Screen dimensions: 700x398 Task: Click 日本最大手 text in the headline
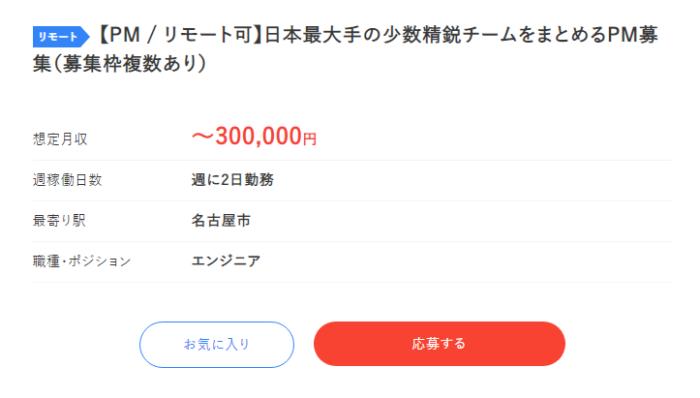coord(313,35)
